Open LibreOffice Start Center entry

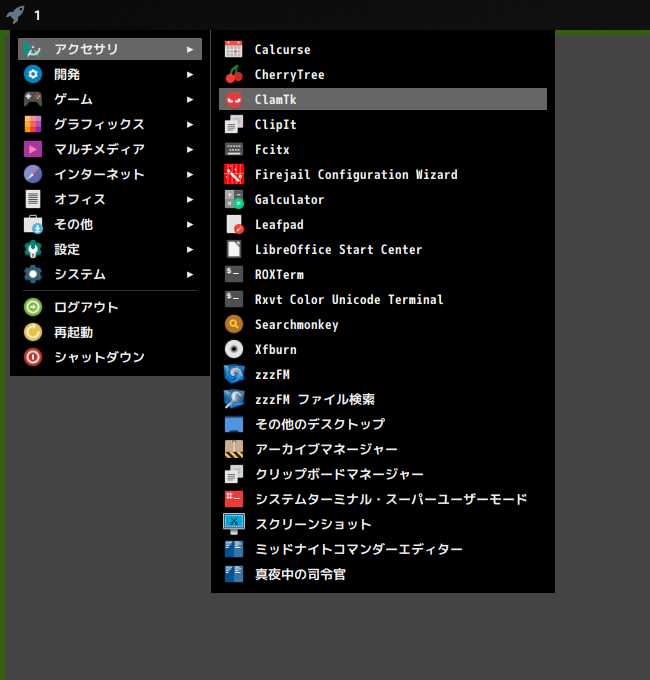(x=383, y=249)
